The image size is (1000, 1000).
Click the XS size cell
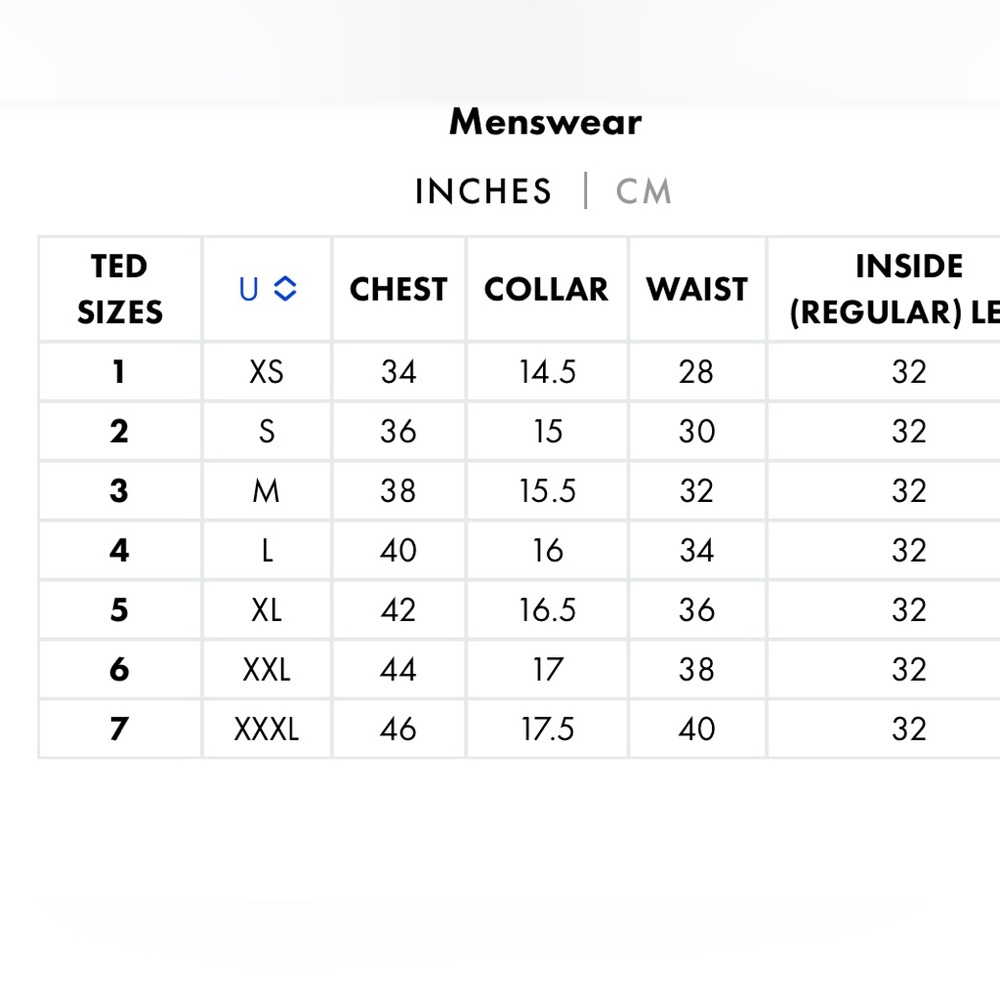point(267,372)
